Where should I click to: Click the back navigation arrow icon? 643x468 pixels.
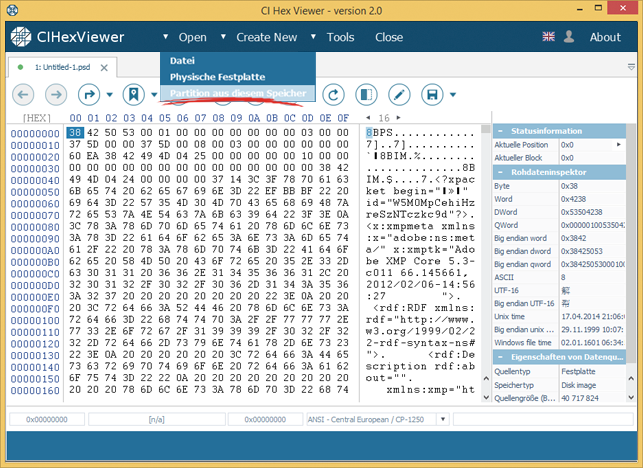pyautogui.click(x=23, y=95)
